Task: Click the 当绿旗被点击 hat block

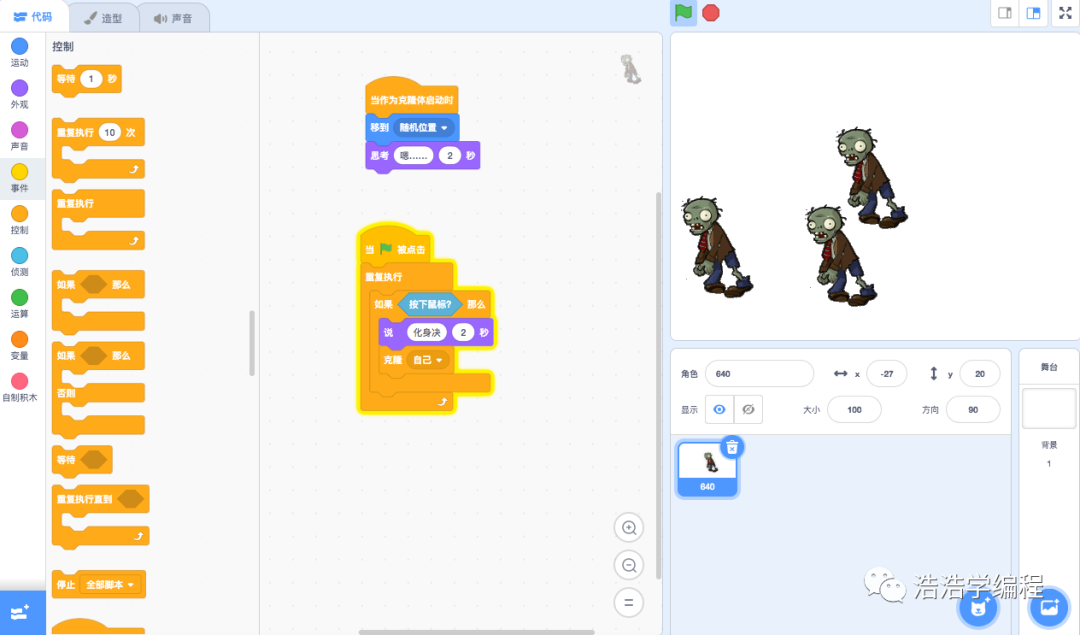Action: (396, 247)
